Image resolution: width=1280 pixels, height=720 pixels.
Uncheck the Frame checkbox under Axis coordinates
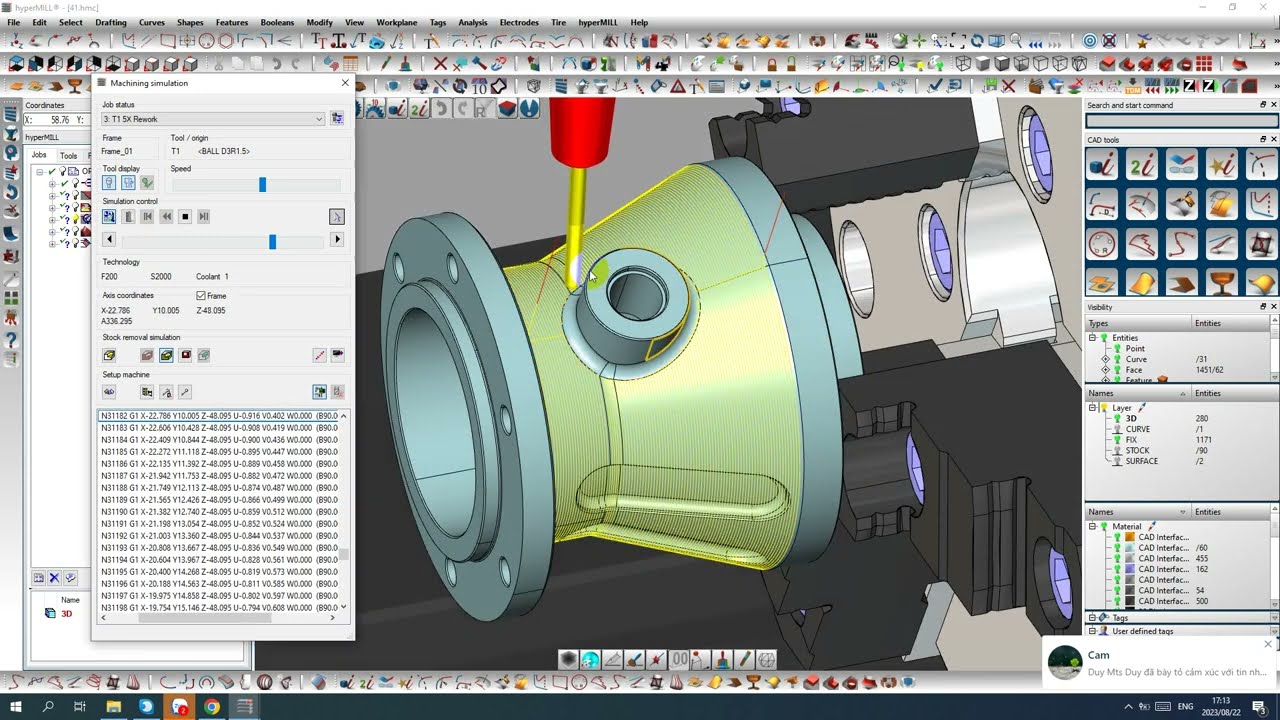[x=201, y=296]
